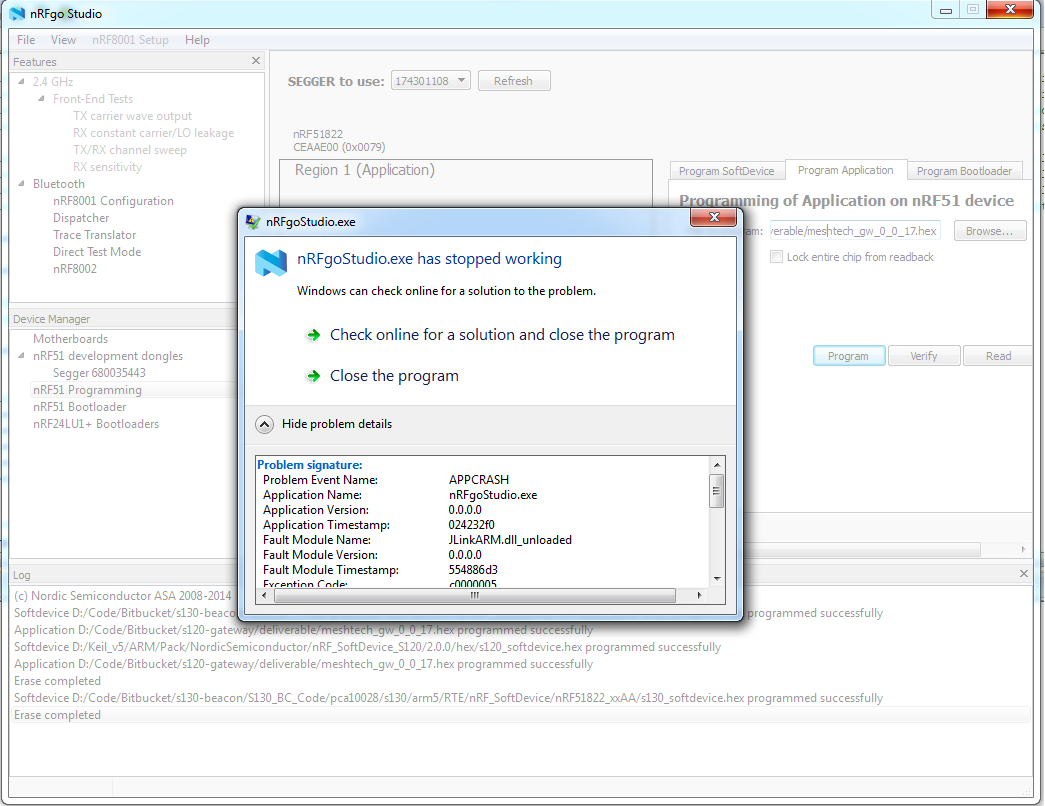The height and width of the screenshot is (806, 1045).
Task: Select RX constant carrier/LO leakage
Action: coord(154,133)
